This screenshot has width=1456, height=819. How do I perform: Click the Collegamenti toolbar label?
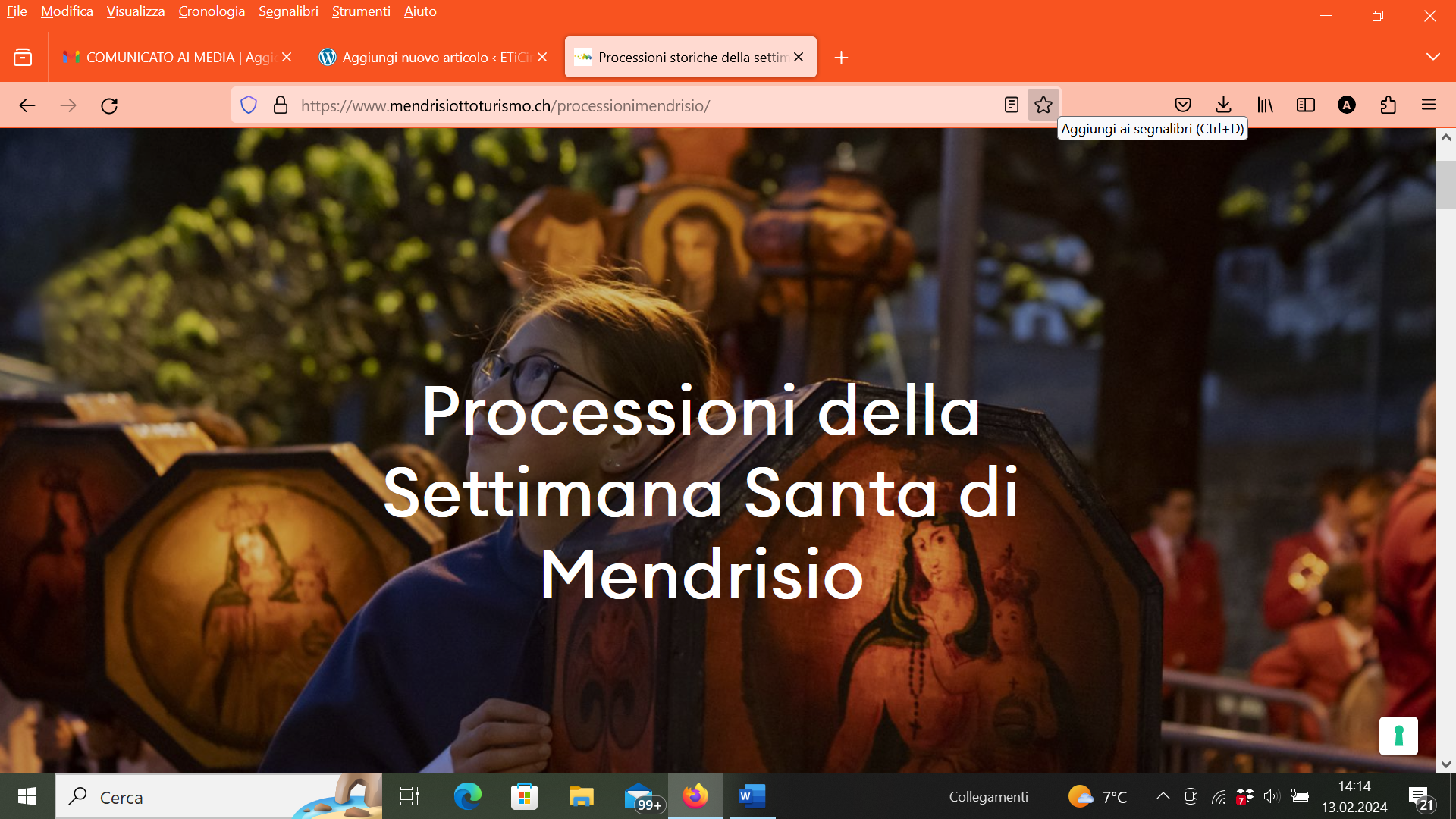(988, 797)
